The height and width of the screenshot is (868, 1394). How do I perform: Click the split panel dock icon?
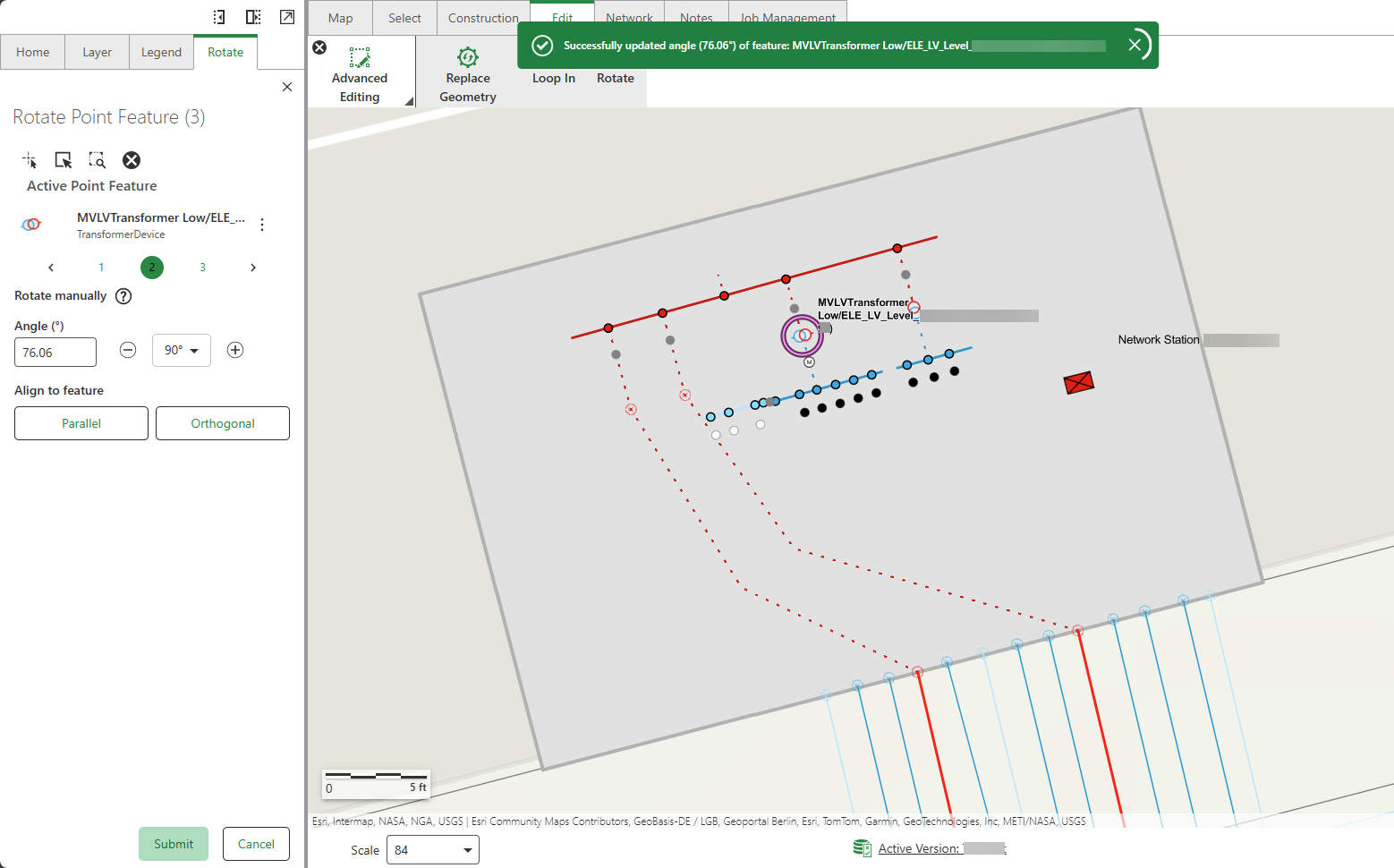pos(253,17)
